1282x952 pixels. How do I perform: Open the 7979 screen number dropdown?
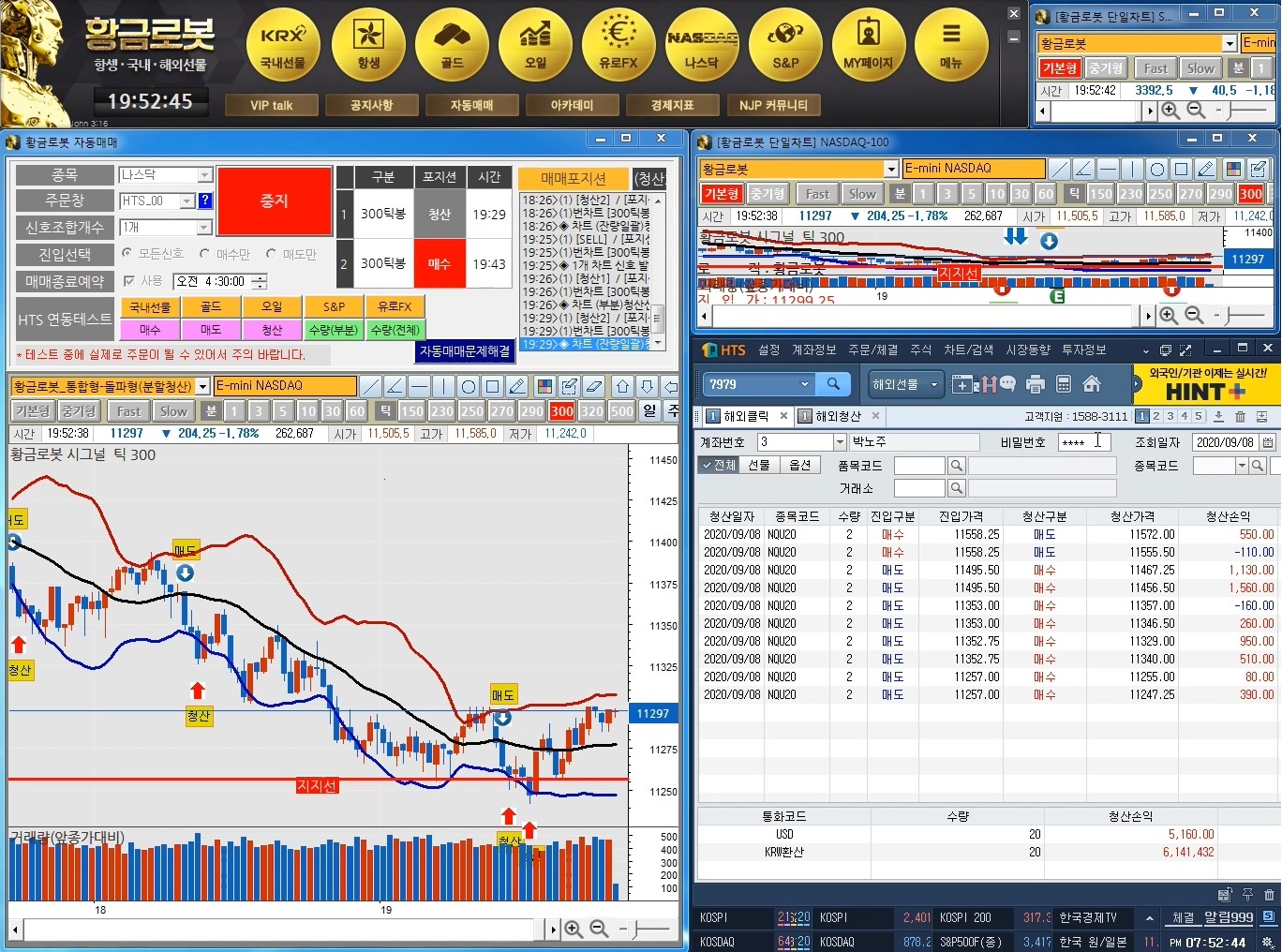click(804, 383)
